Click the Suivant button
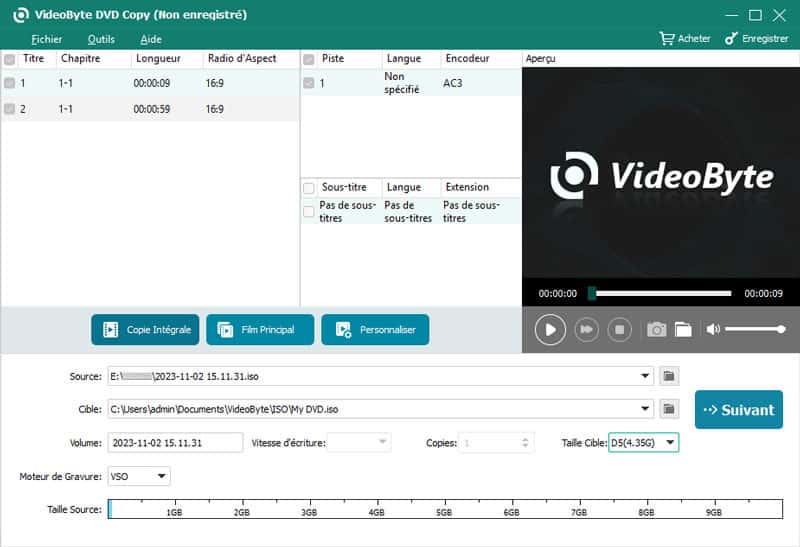Viewport: 800px width, 547px height. [738, 409]
